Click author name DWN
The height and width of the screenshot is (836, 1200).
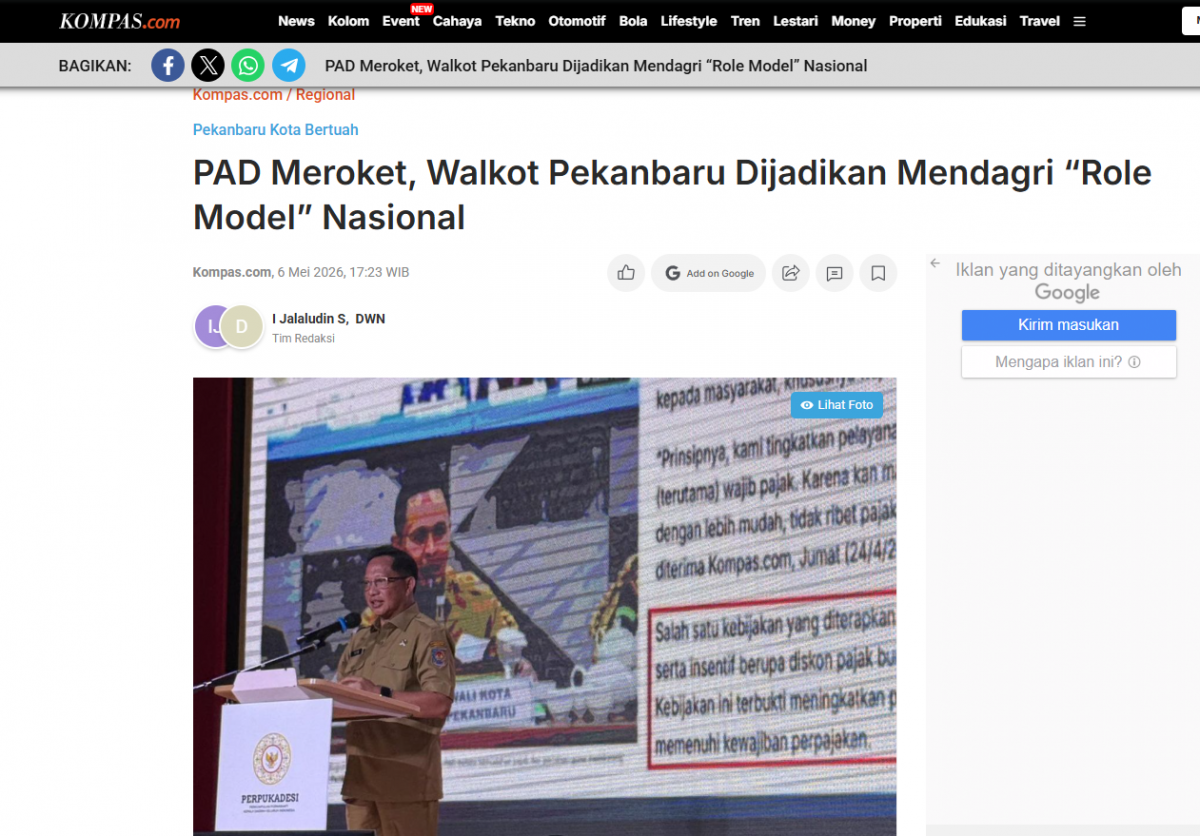click(370, 319)
